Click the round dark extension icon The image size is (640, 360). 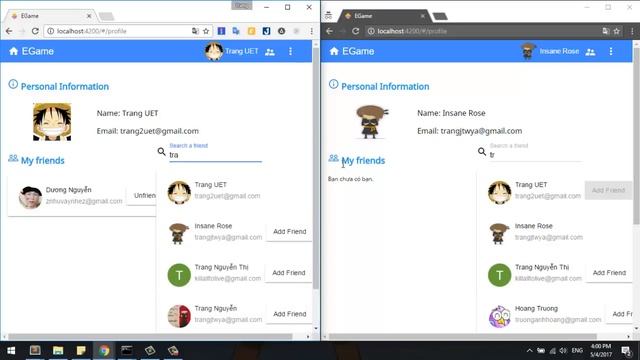click(281, 31)
